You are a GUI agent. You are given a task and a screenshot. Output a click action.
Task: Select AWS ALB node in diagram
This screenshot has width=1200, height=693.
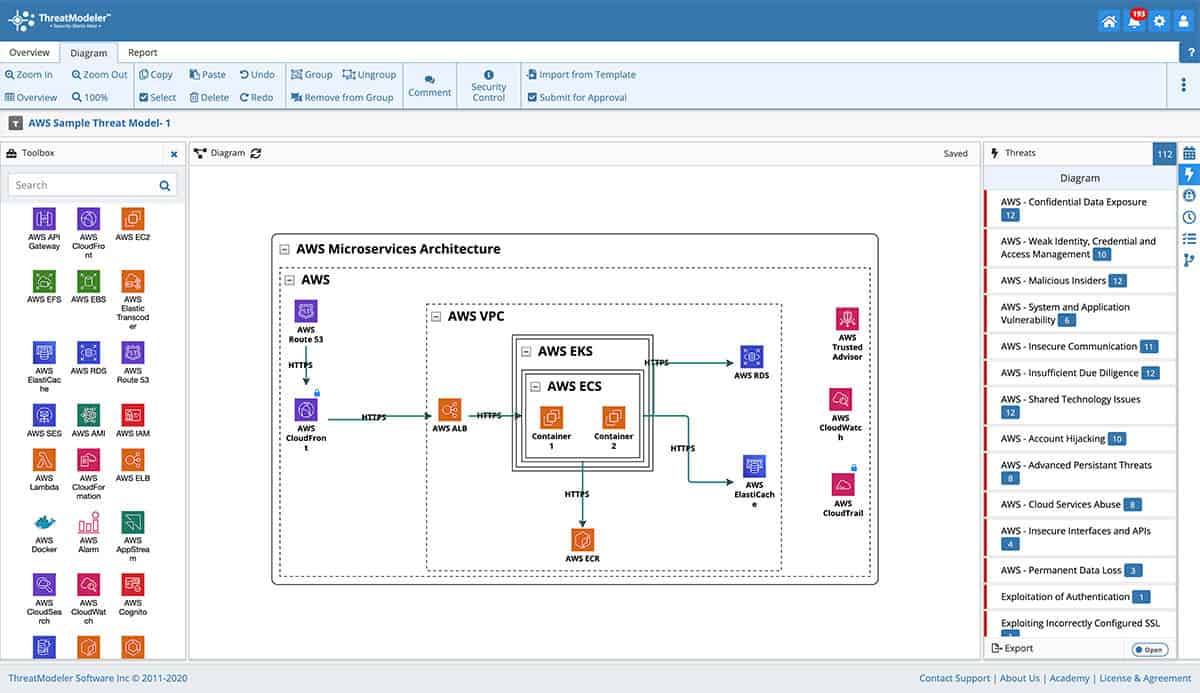tap(450, 410)
